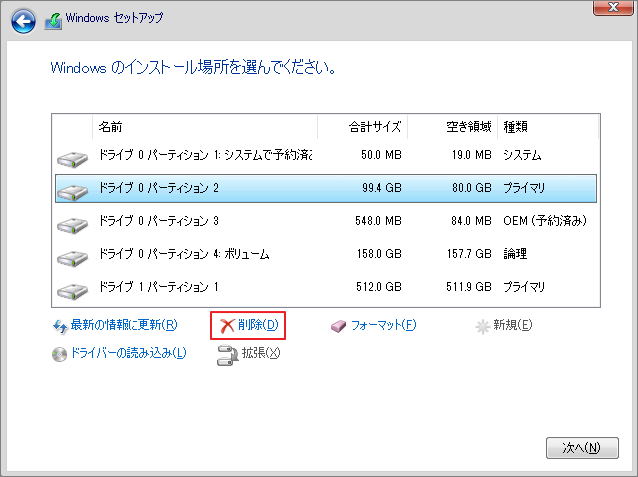Click the 99.4 GB total size cell
This screenshot has width=638, height=477.
[x=382, y=188]
